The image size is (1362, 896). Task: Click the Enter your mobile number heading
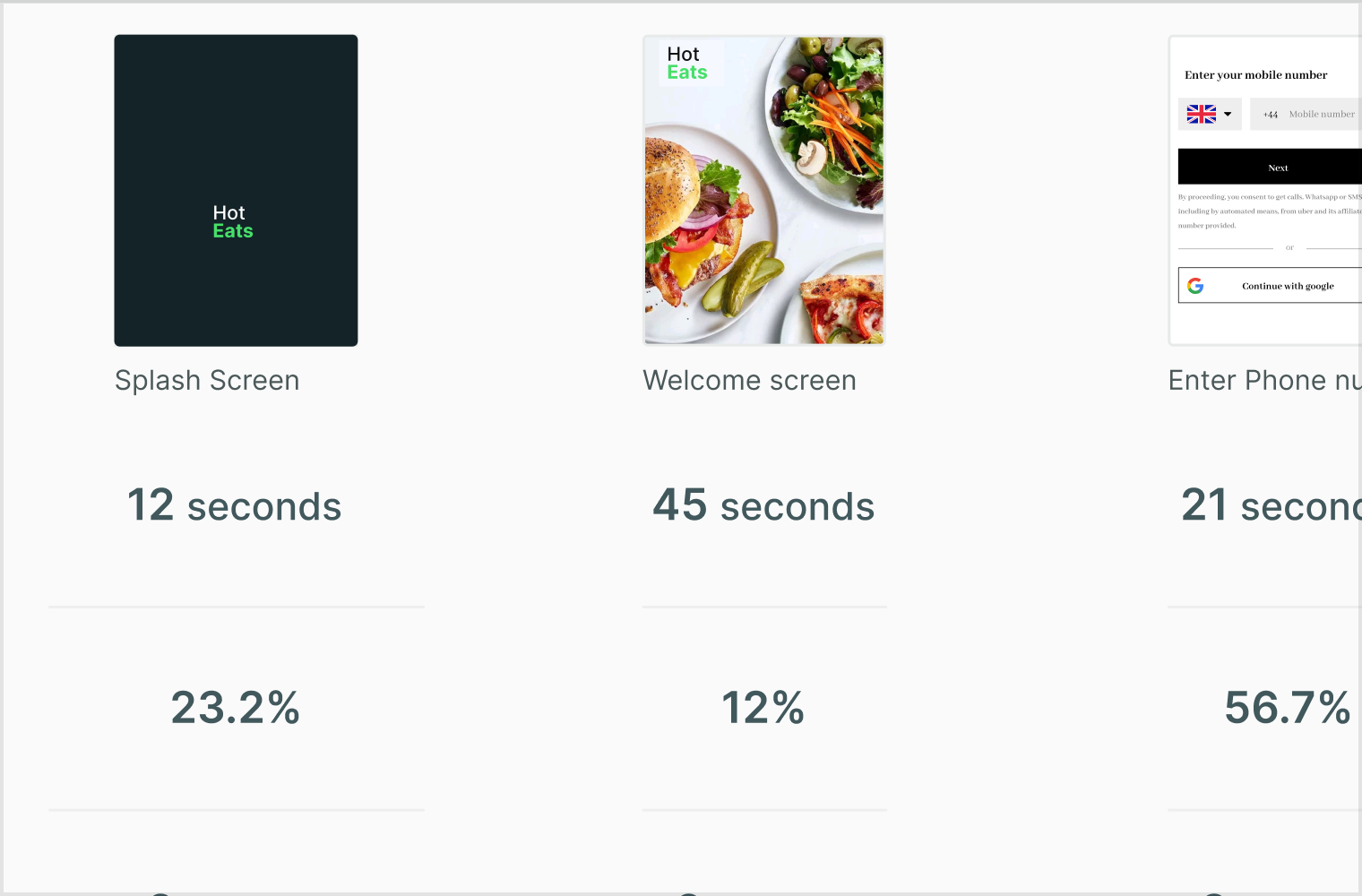[1255, 75]
